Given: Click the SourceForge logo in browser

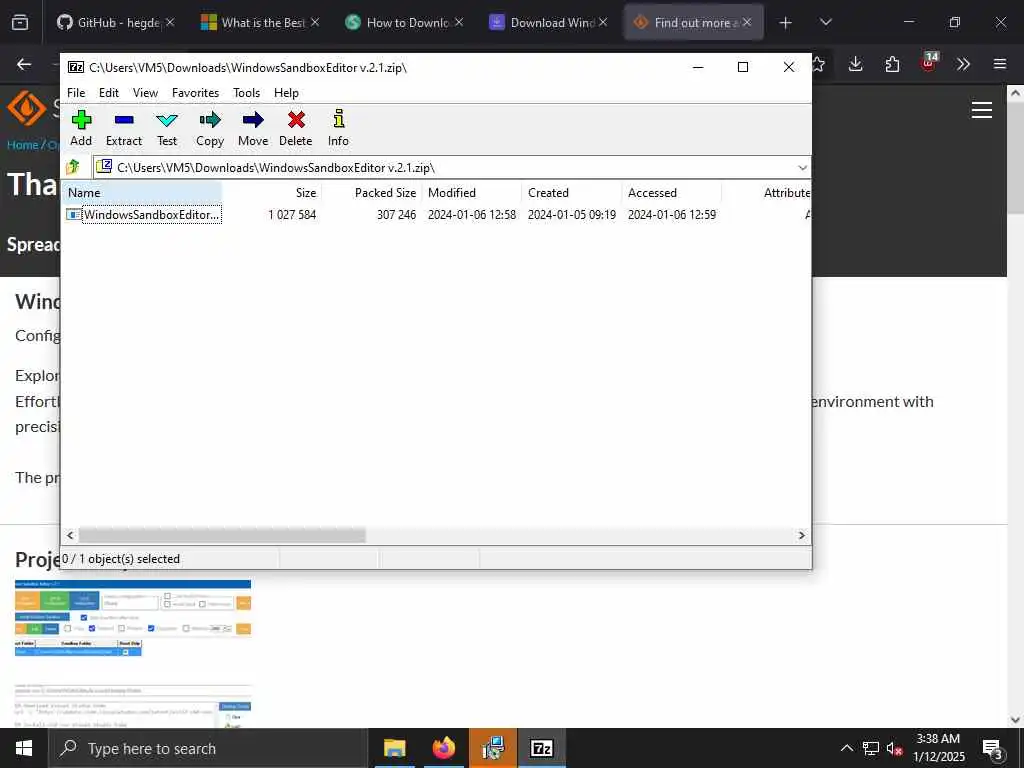Looking at the screenshot, I should click(27, 108).
